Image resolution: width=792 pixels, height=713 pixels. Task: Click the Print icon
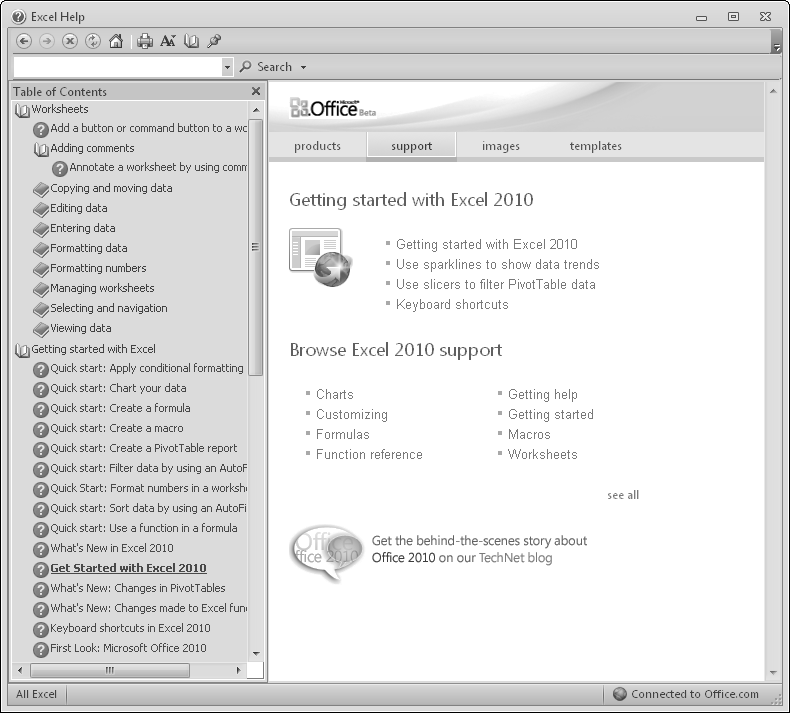click(144, 41)
